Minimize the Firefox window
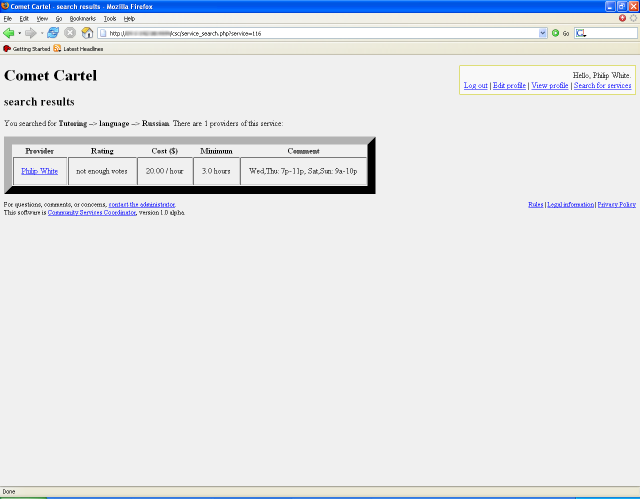Image resolution: width=640 pixels, height=499 pixels. tap(610, 6)
